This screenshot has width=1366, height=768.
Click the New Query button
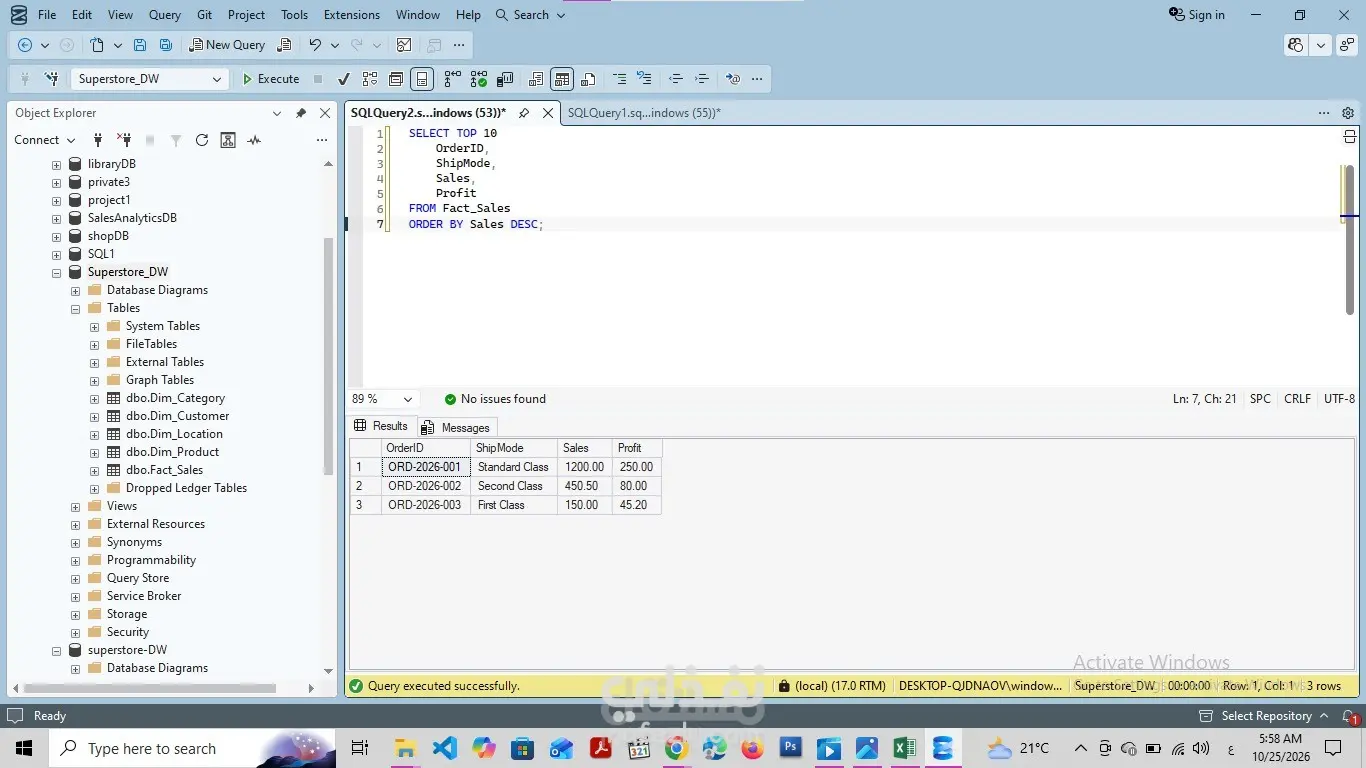pos(228,45)
